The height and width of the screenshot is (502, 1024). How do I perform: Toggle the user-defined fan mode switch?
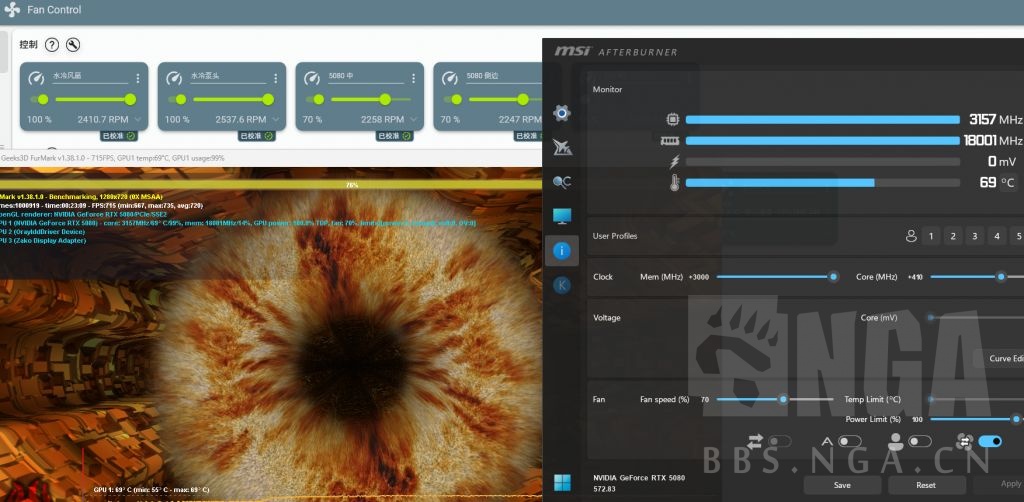point(919,441)
